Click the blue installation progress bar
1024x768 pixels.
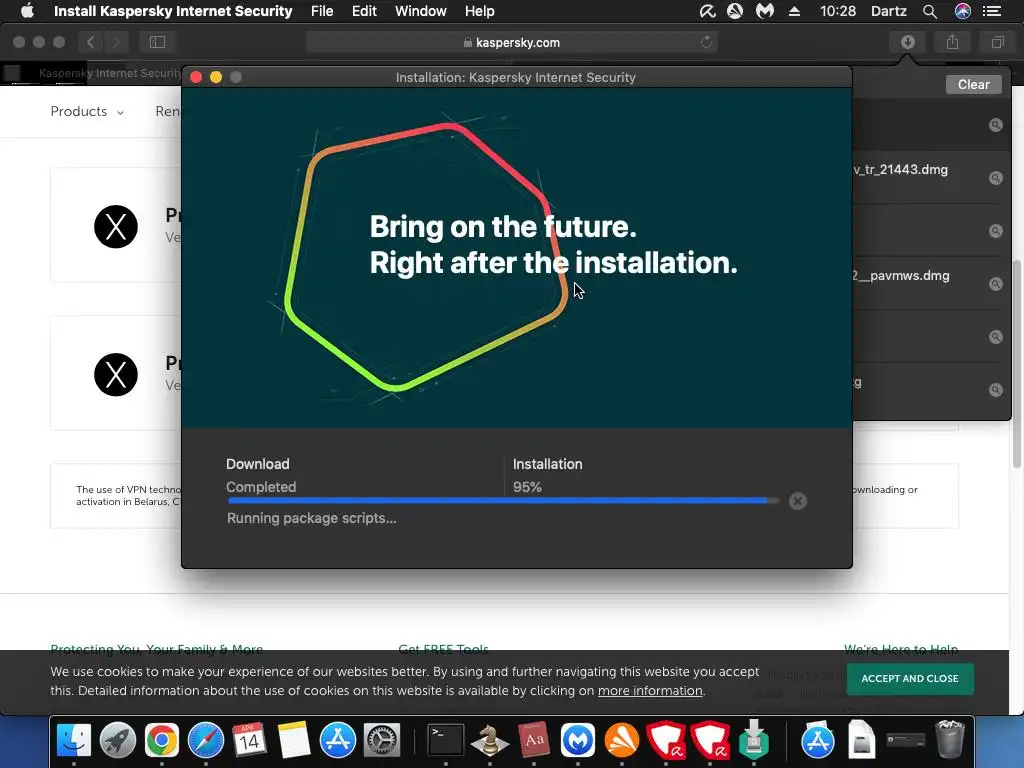[503, 501]
